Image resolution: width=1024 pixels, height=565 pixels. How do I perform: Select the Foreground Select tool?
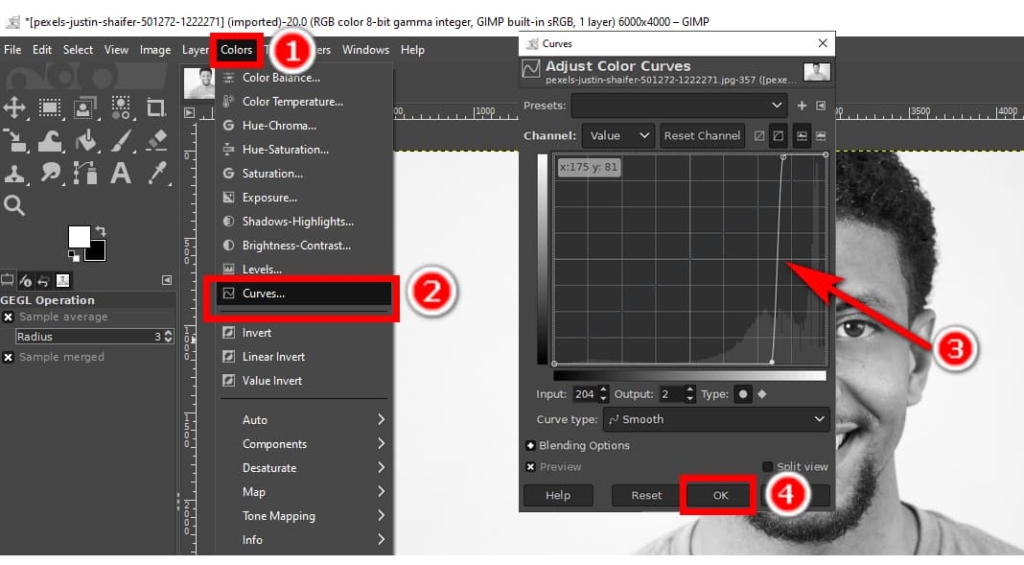(85, 107)
